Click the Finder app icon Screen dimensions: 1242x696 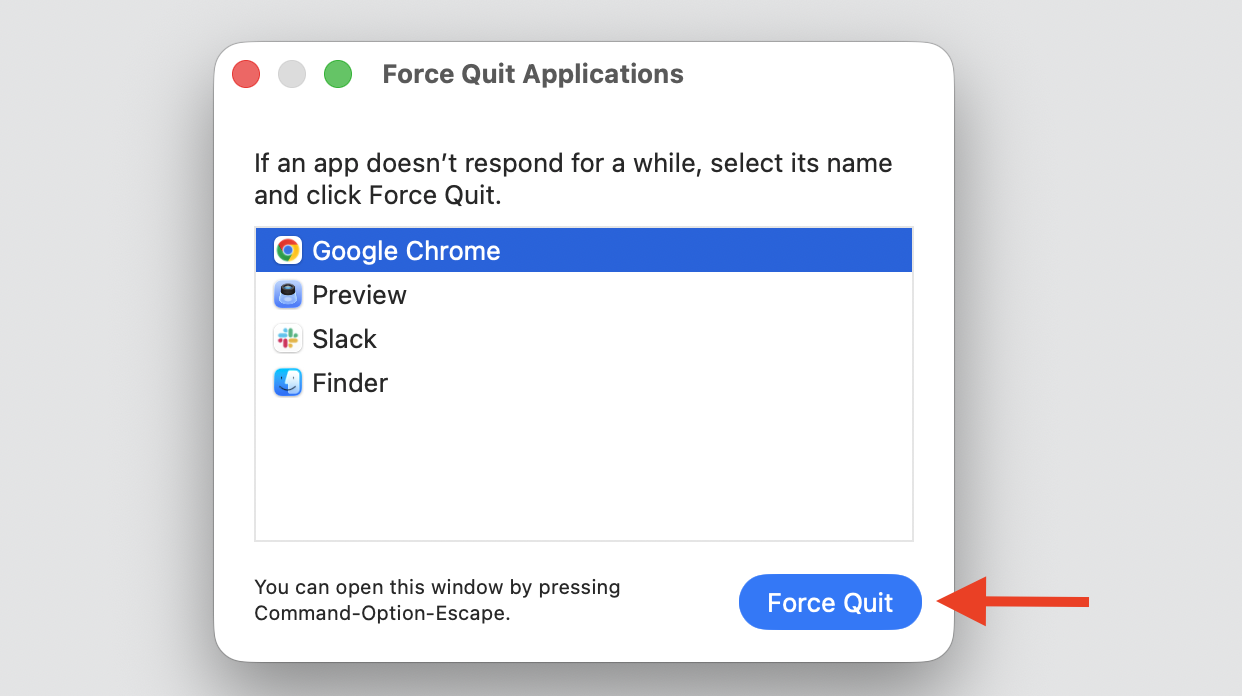coord(288,382)
